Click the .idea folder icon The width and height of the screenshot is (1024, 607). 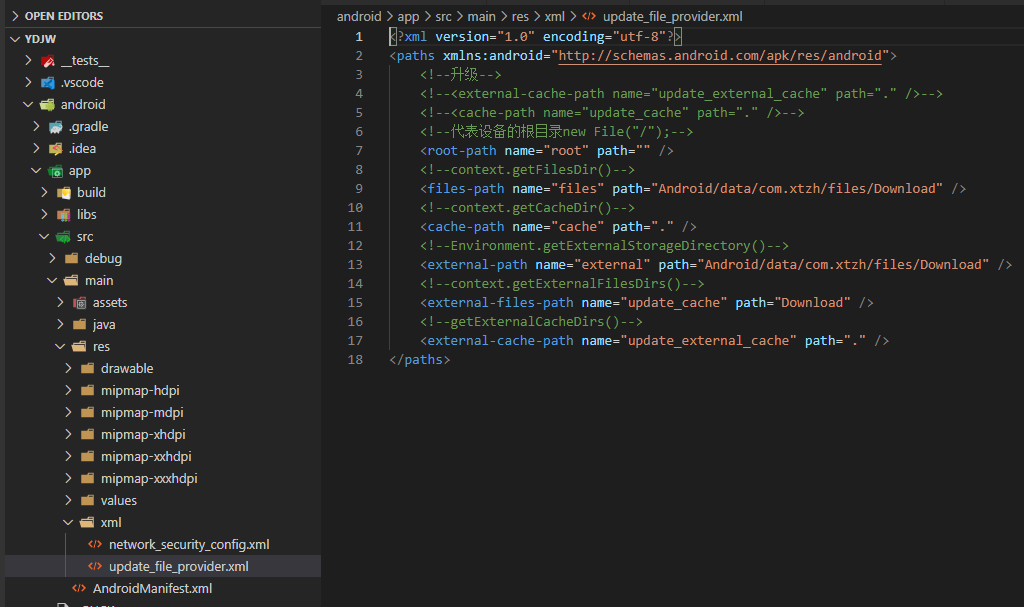point(56,149)
